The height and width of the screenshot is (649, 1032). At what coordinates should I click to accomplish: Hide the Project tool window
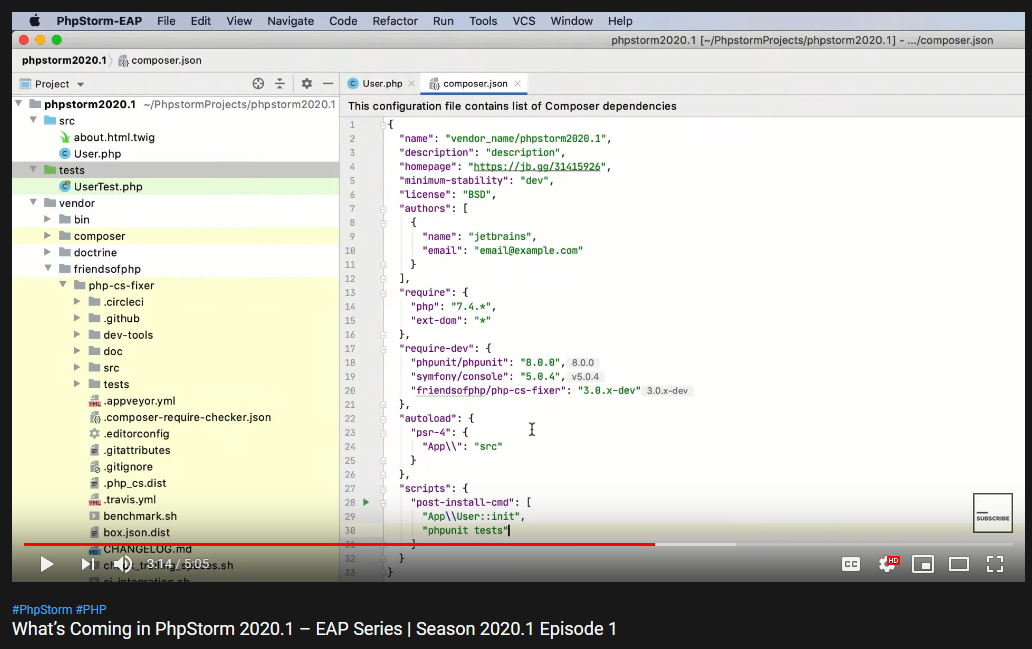point(328,84)
